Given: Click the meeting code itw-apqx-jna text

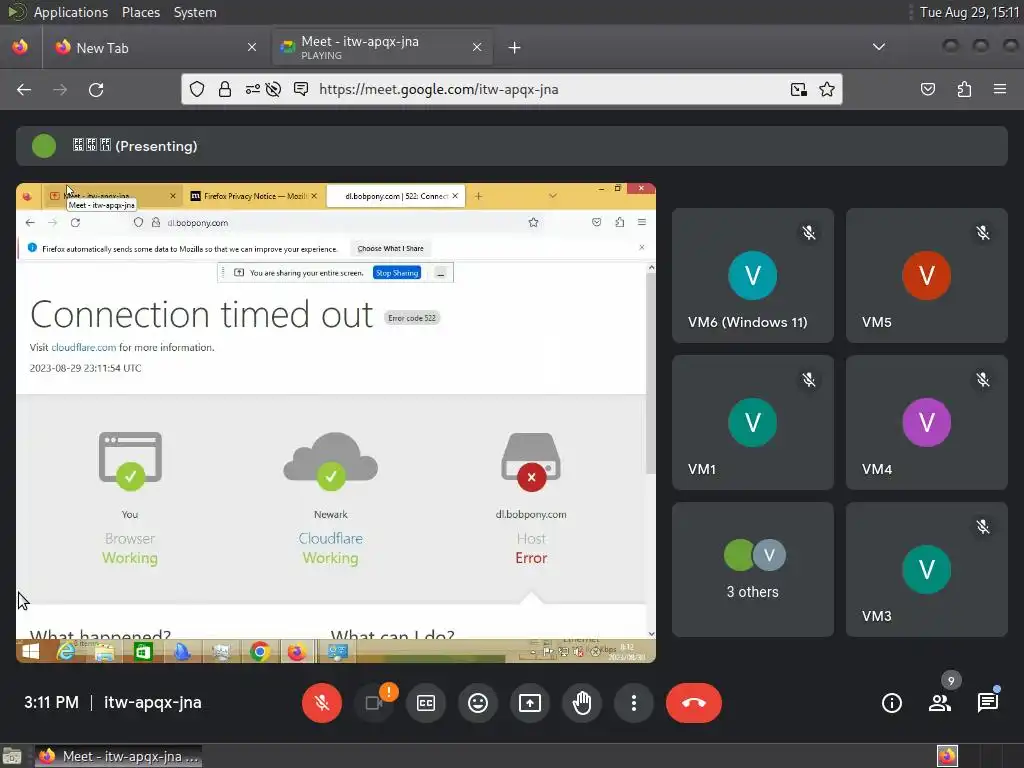Looking at the screenshot, I should pyautogui.click(x=153, y=703).
